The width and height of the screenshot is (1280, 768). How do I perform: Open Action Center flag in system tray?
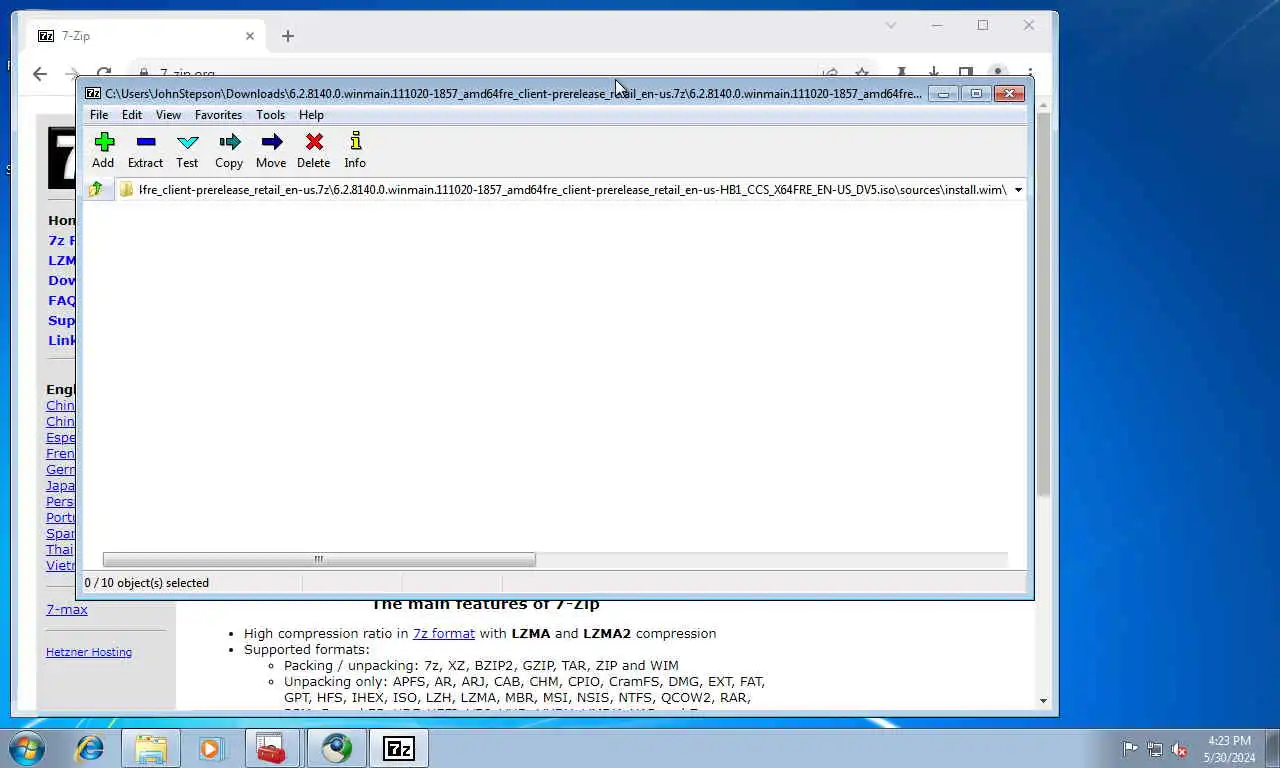(x=1130, y=749)
